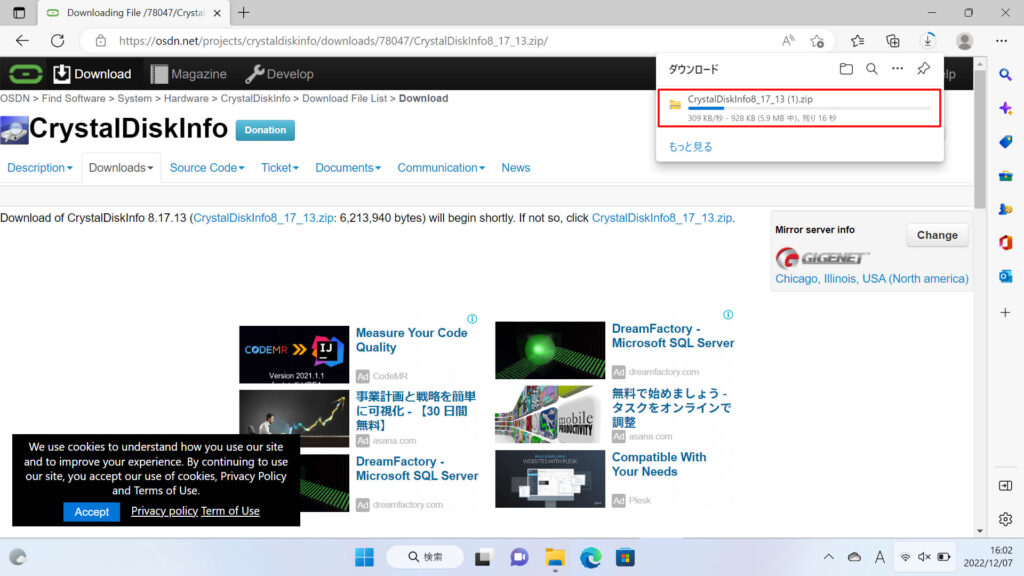Image resolution: width=1024 pixels, height=576 pixels.
Task: Open the Chicago, Illinois mirror location link
Action: click(872, 279)
